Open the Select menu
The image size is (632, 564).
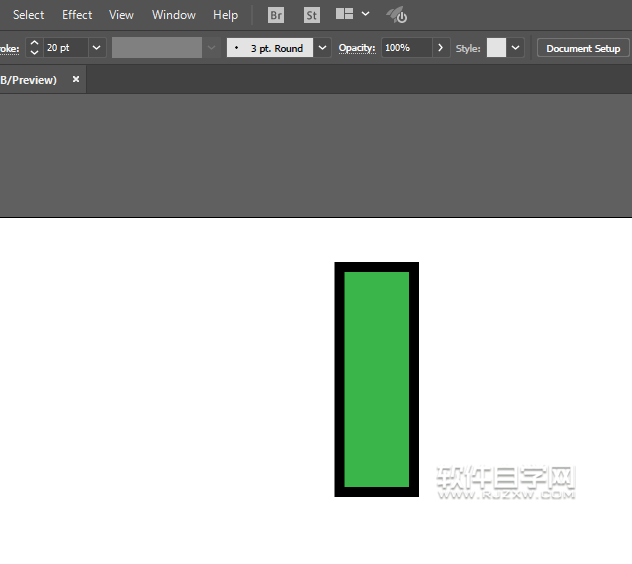pos(28,15)
